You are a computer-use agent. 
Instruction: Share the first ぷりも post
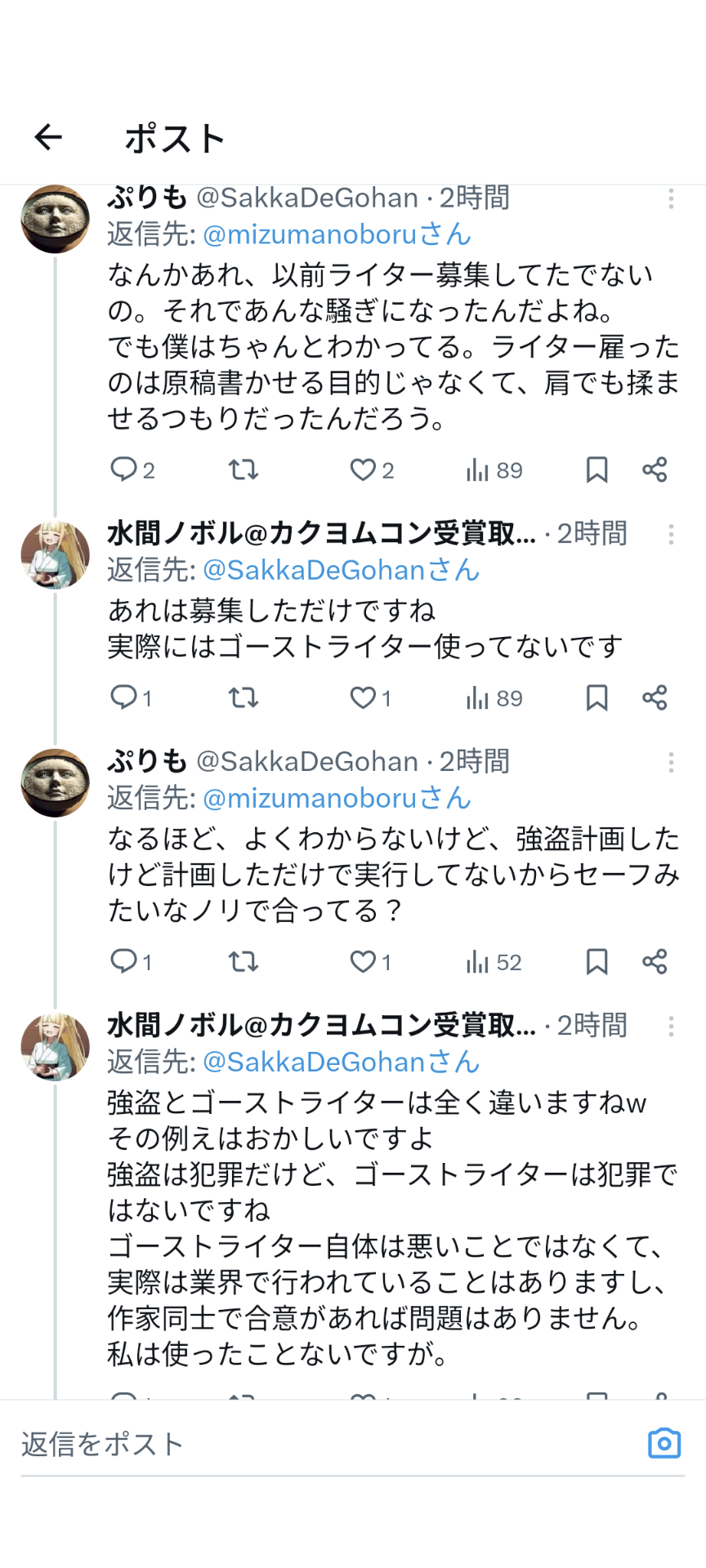655,470
